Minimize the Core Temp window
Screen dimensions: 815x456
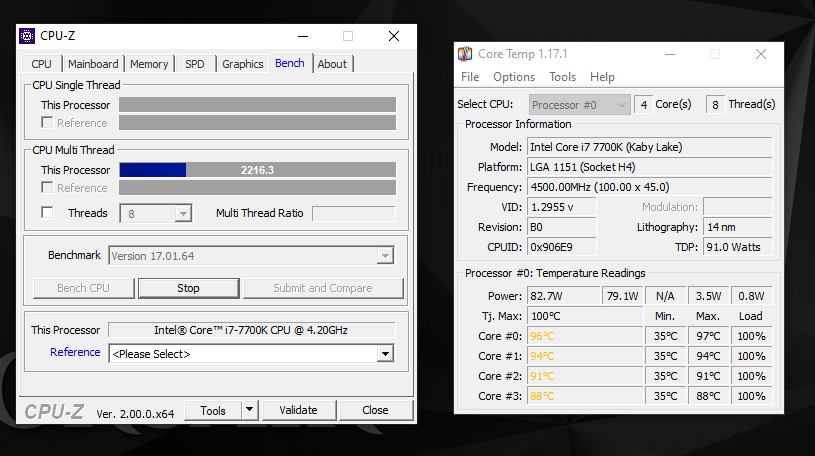[x=670, y=54]
